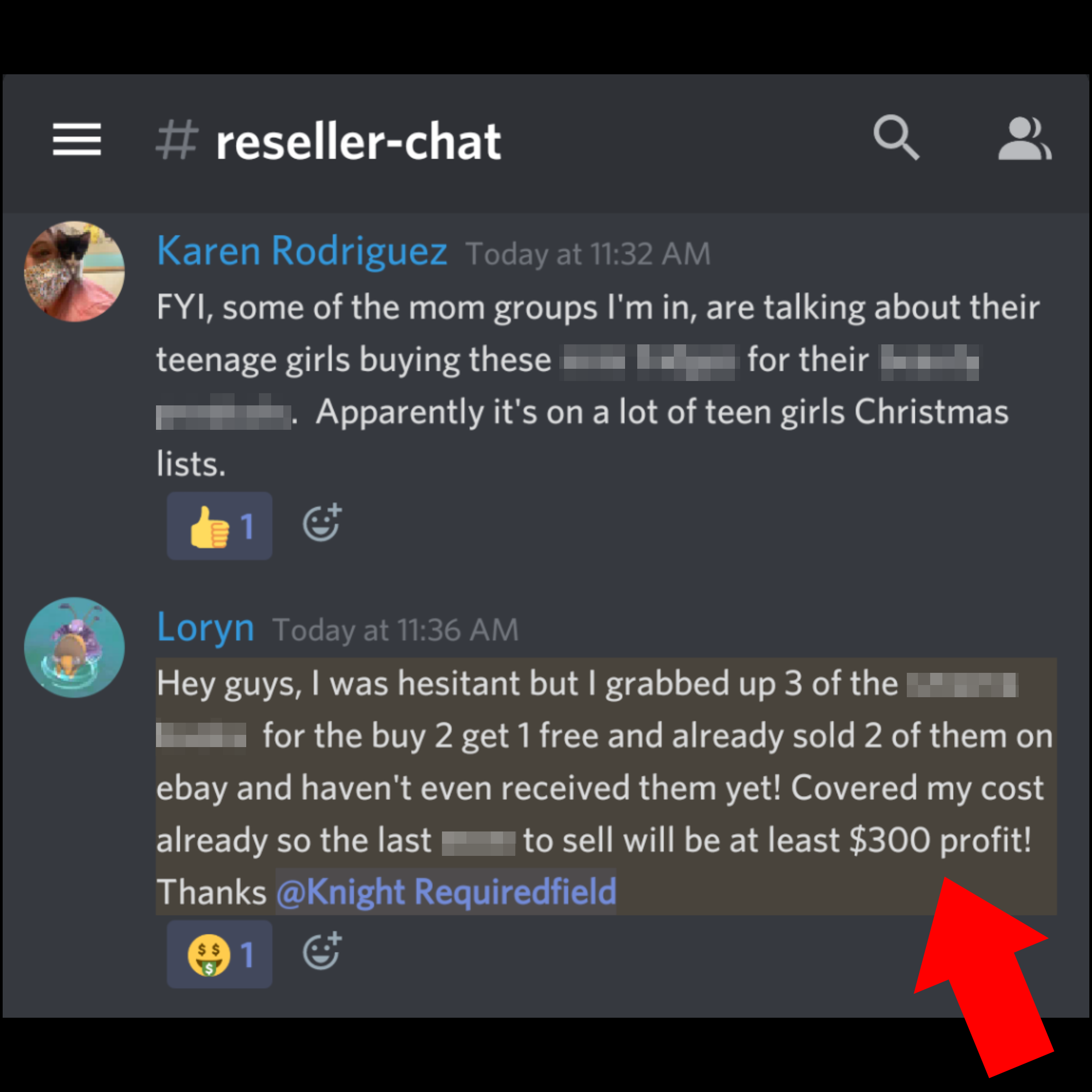Click the Today at 11:36 AM timestamp
Viewport: 1092px width, 1092px height.
[x=396, y=630]
